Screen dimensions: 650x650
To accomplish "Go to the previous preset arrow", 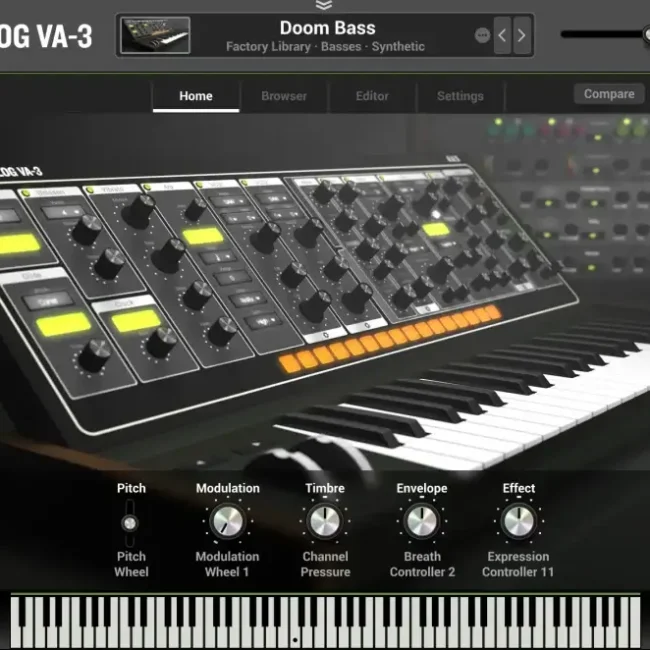I will [503, 36].
